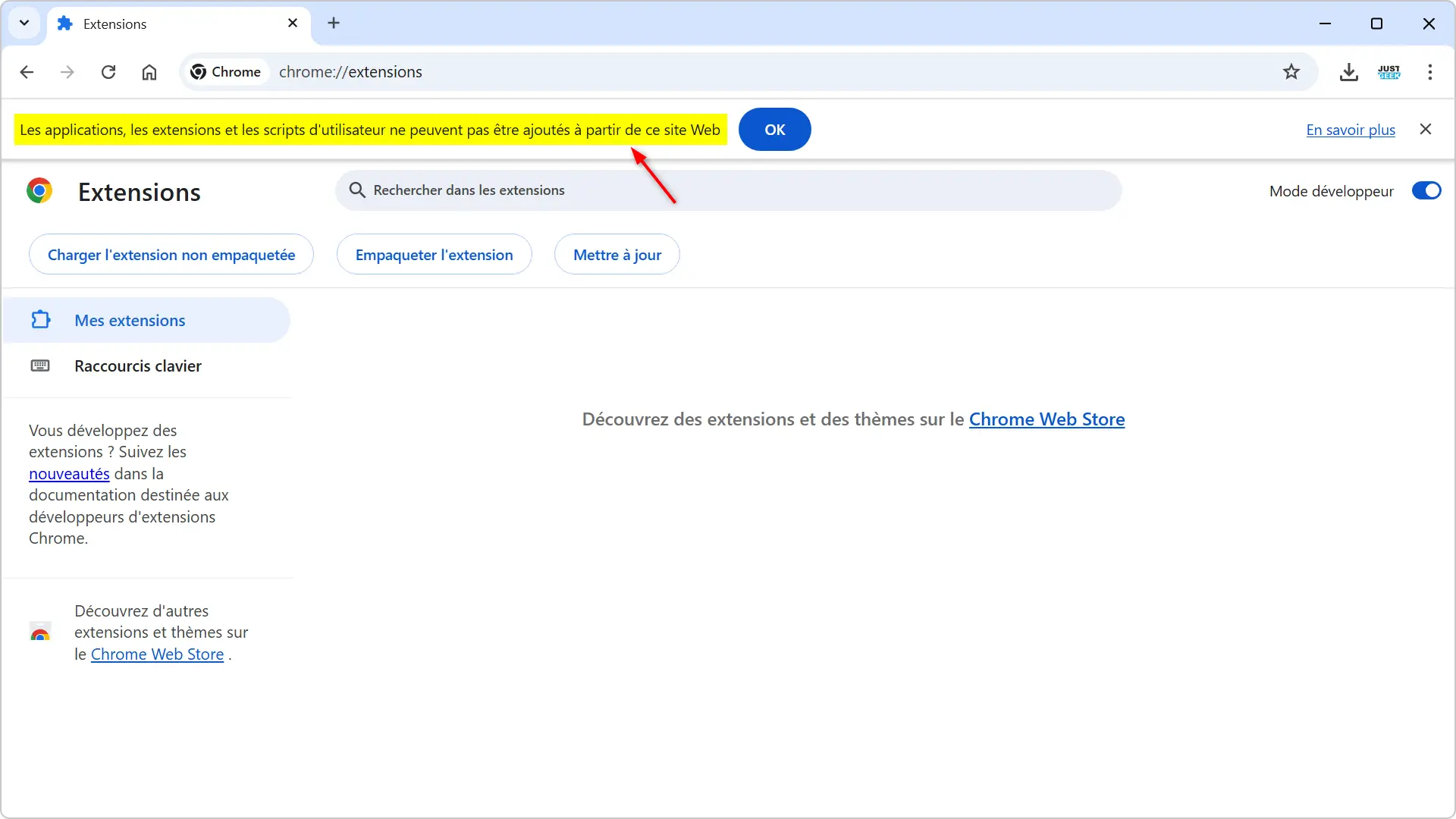Viewport: 1456px width, 819px height.
Task: Click the keyboard shortcuts icon
Action: (40, 366)
